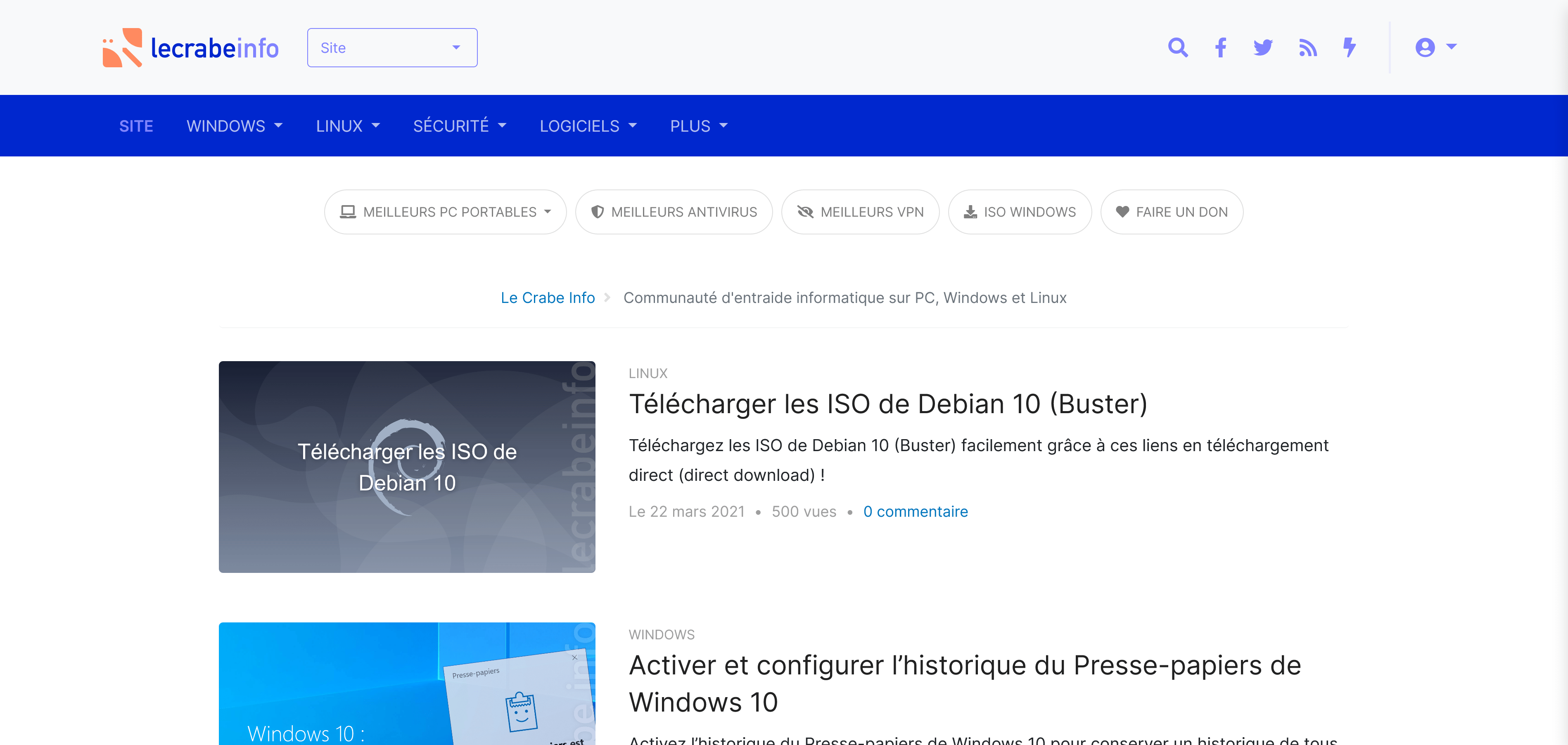Select the SITE navigation item
The height and width of the screenshot is (745, 1568).
click(136, 126)
